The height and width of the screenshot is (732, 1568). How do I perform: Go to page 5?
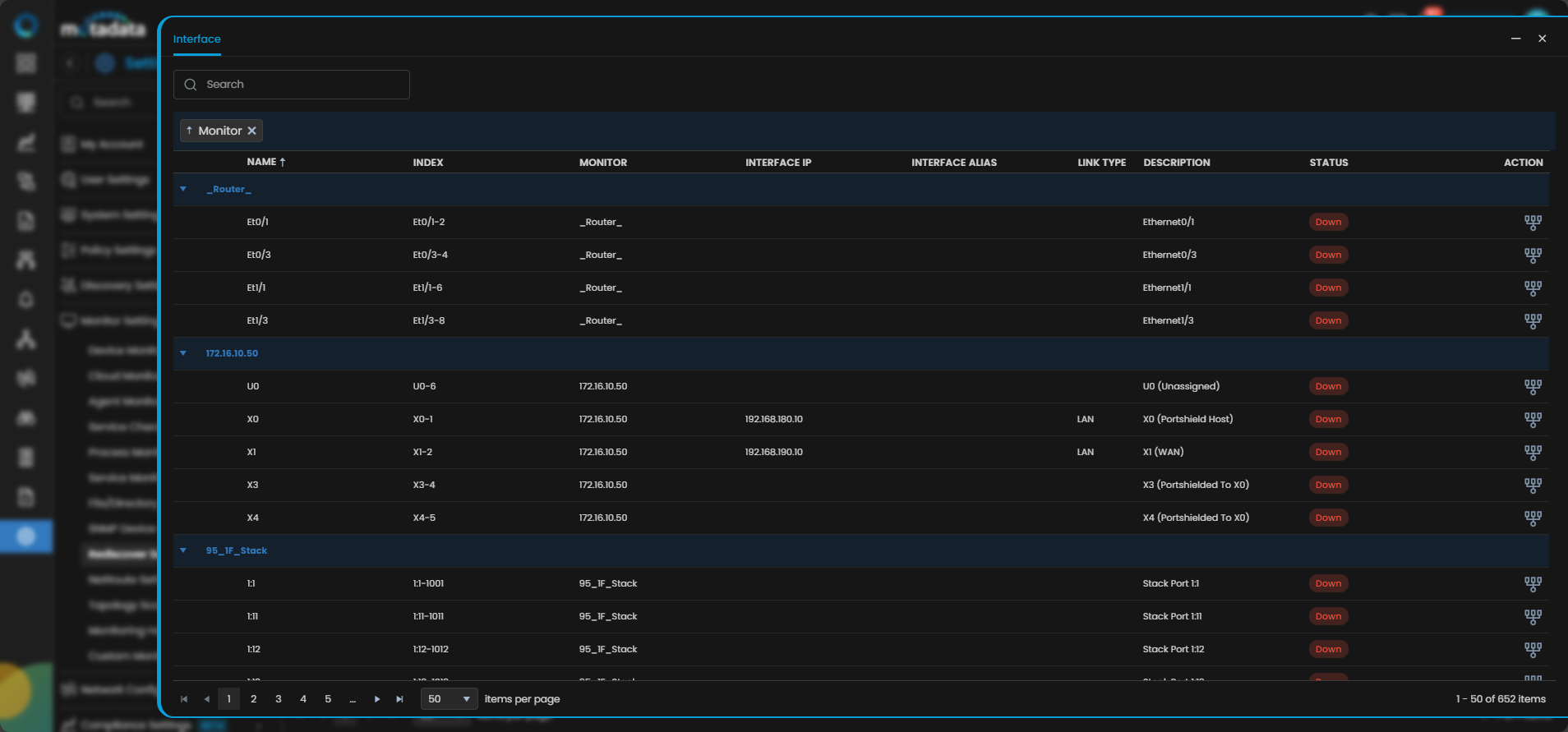[328, 699]
